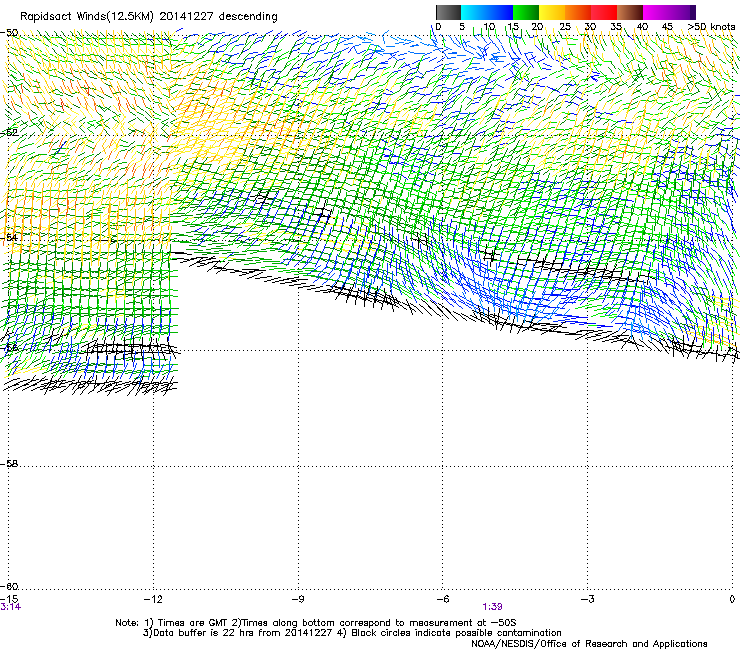The image size is (740, 650).
Task: Click the green 15-20 knots legend swatch
Action: point(526,12)
